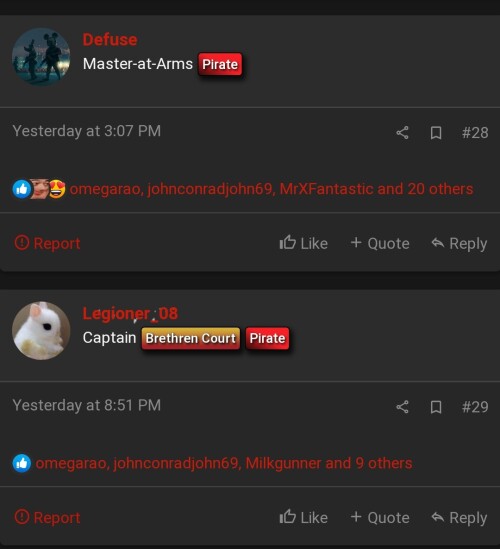Like Defuse's post #28
The height and width of the screenshot is (549, 500).
coord(304,243)
